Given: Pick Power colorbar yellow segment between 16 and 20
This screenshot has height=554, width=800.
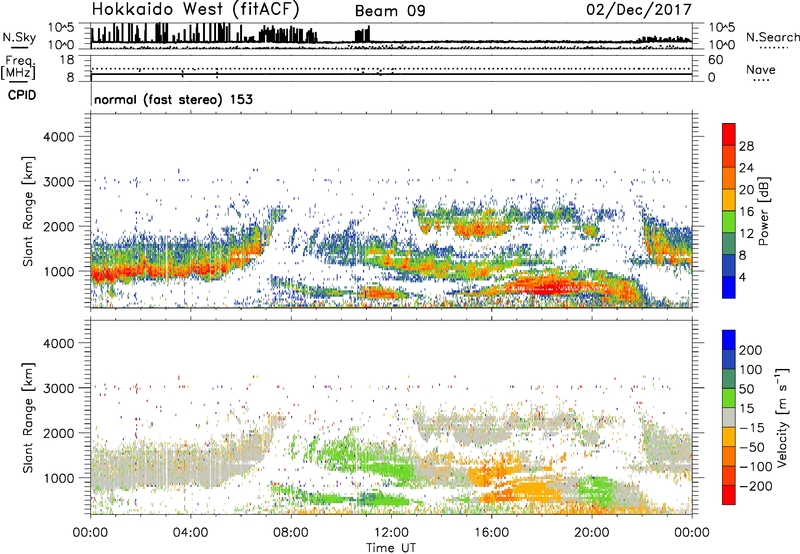Looking at the screenshot, I should coord(729,200).
